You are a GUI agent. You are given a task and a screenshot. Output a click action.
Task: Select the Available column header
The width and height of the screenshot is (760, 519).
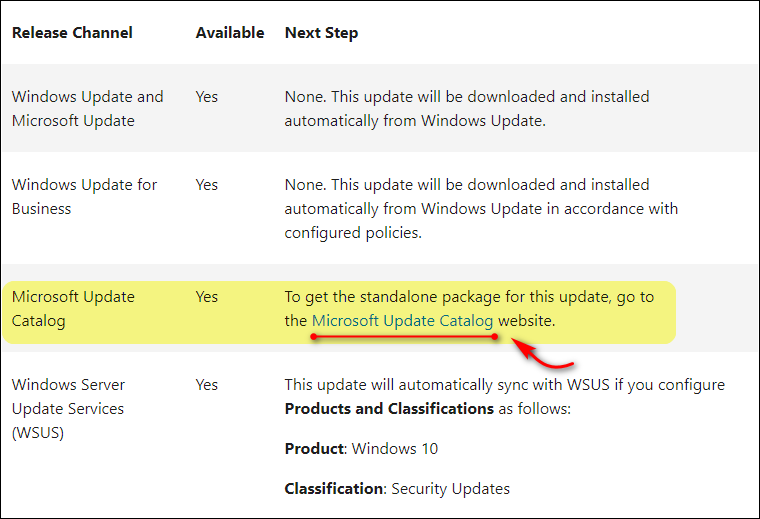point(229,33)
